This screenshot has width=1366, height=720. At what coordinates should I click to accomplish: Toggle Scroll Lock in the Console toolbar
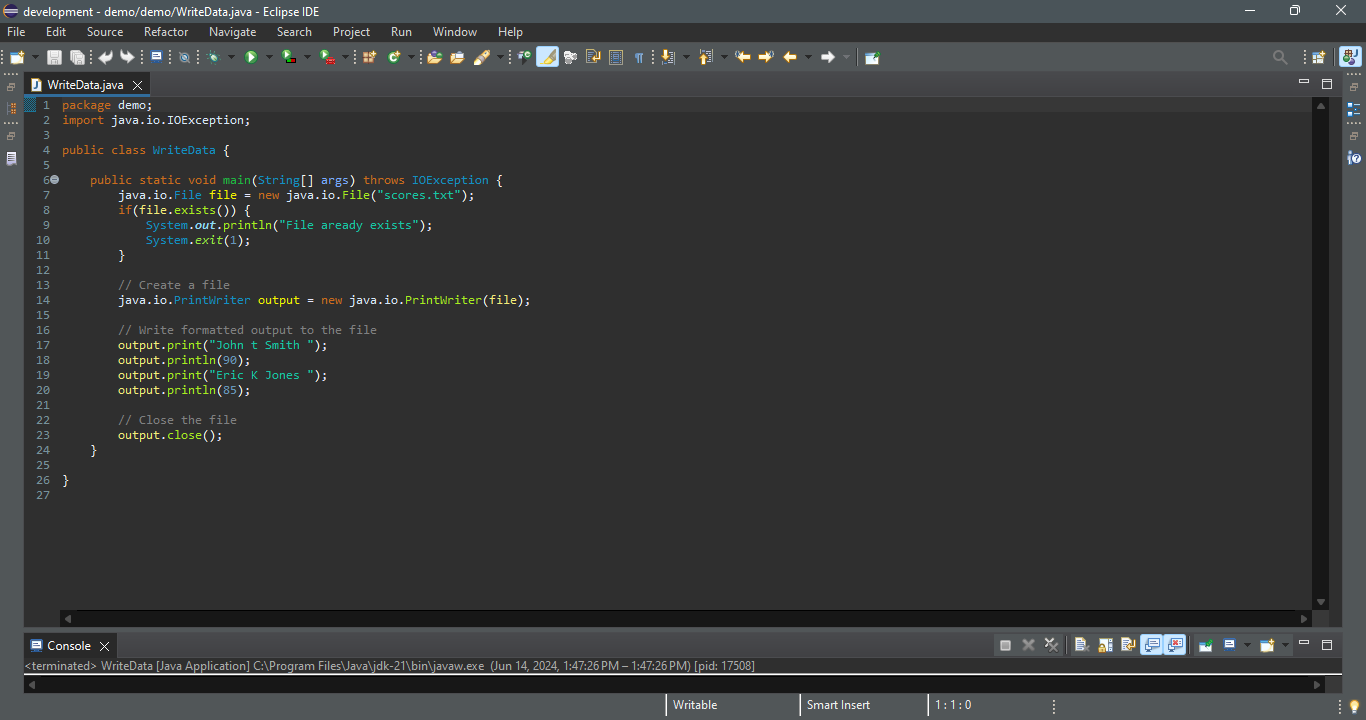[1105, 645]
